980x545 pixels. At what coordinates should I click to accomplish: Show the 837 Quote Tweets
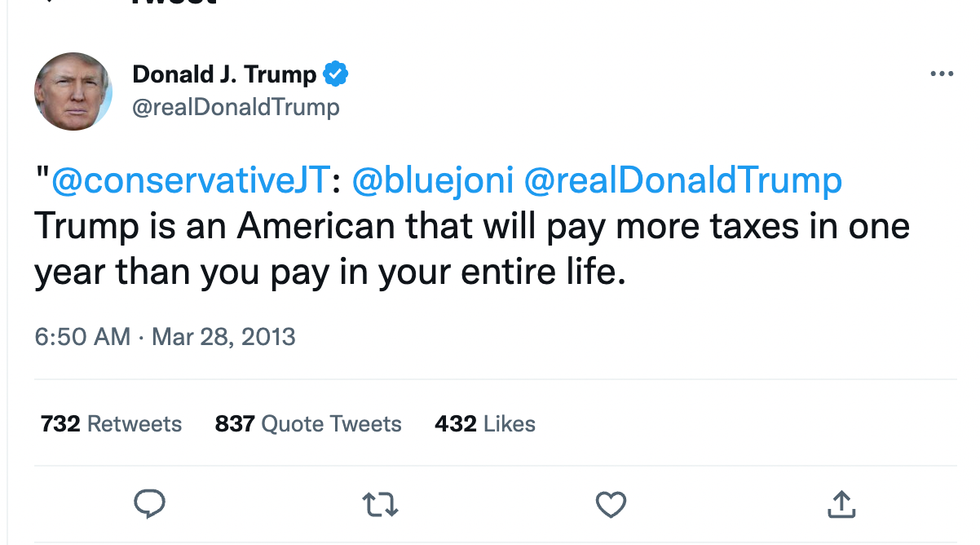point(308,424)
